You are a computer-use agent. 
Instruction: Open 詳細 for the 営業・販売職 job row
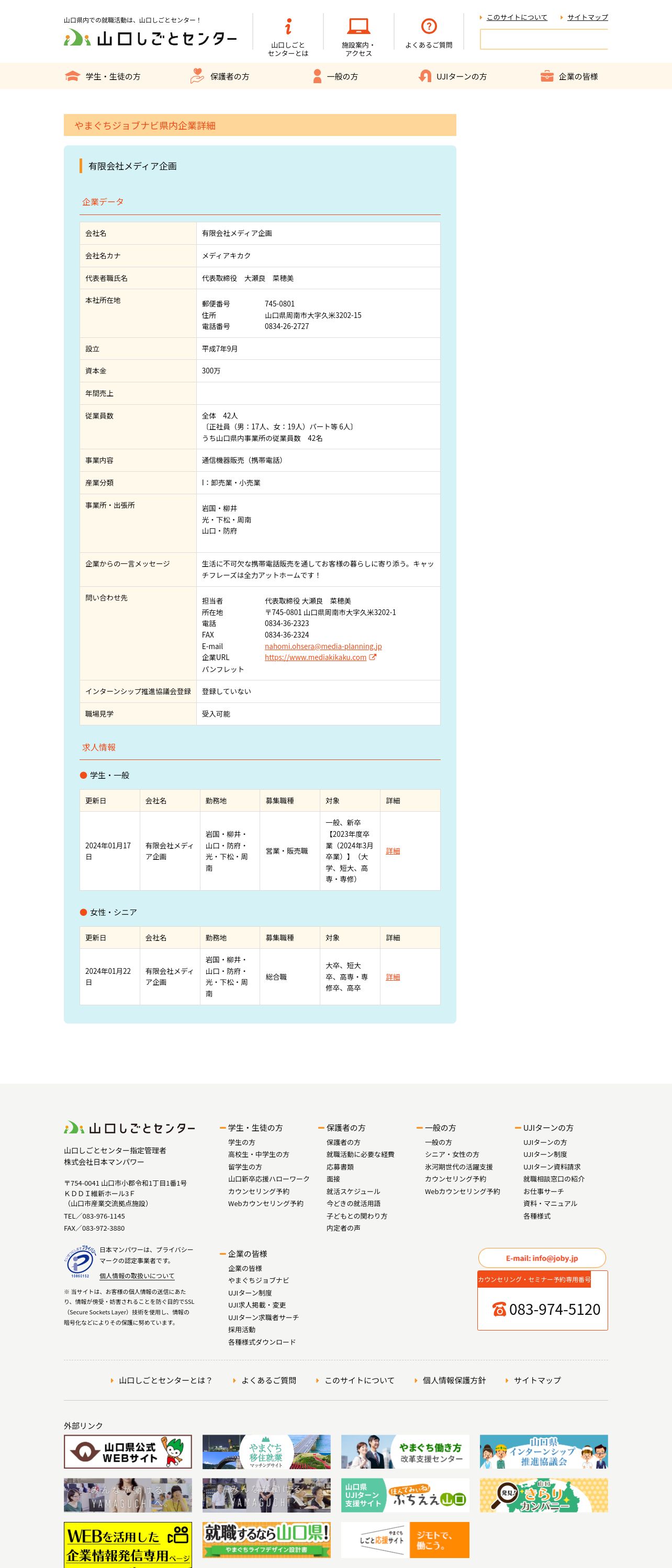[x=393, y=851]
